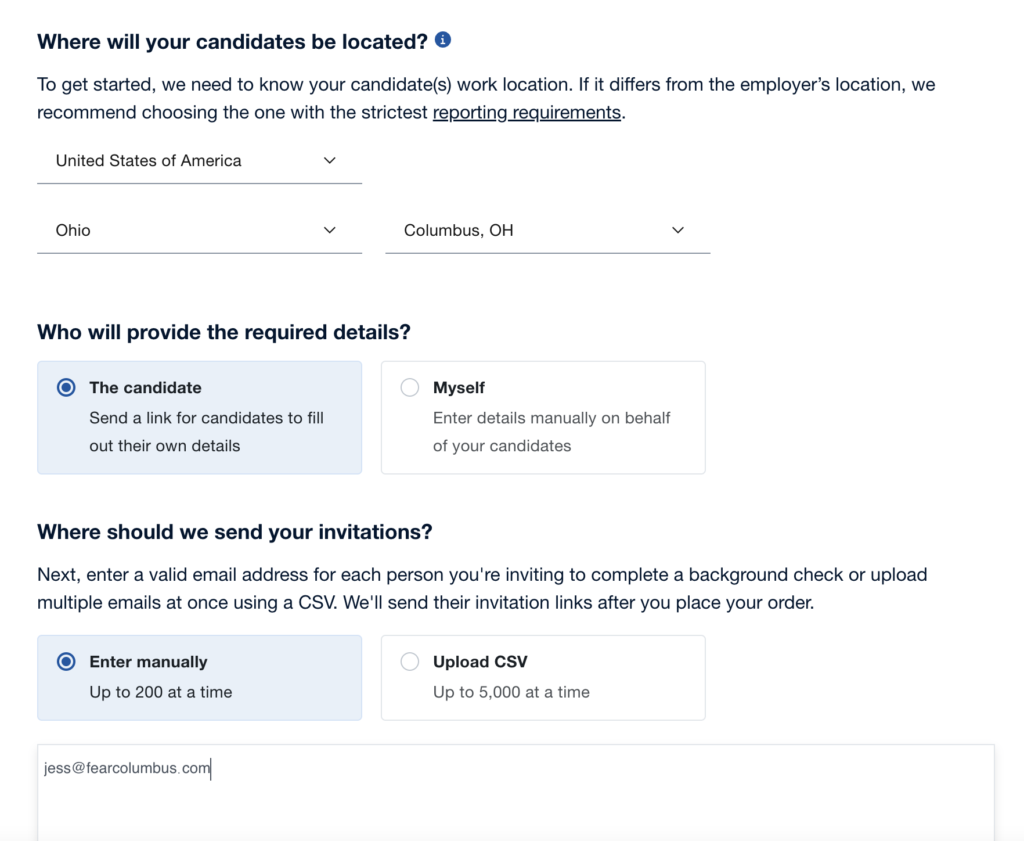This screenshot has height=841, width=1024.
Task: Click the "Where should we send your invitations?" heading
Action: click(234, 532)
